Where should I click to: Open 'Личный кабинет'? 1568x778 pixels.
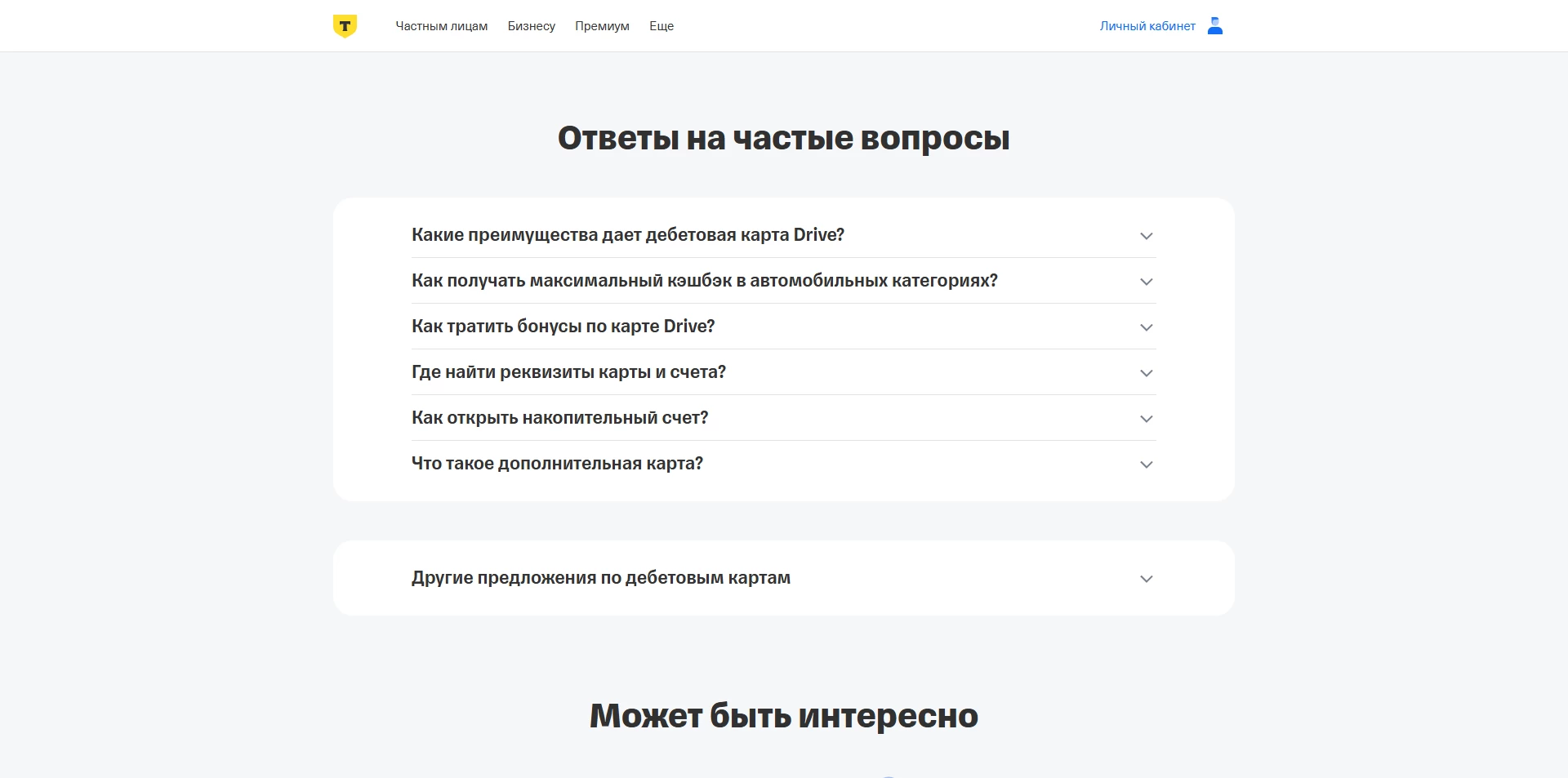click(x=1147, y=25)
